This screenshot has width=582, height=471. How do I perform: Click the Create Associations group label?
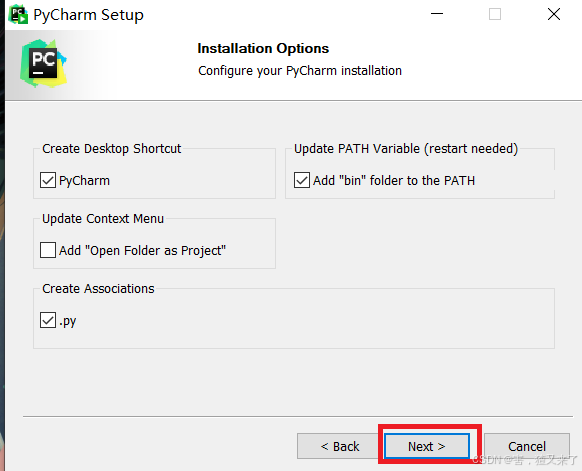[98, 288]
